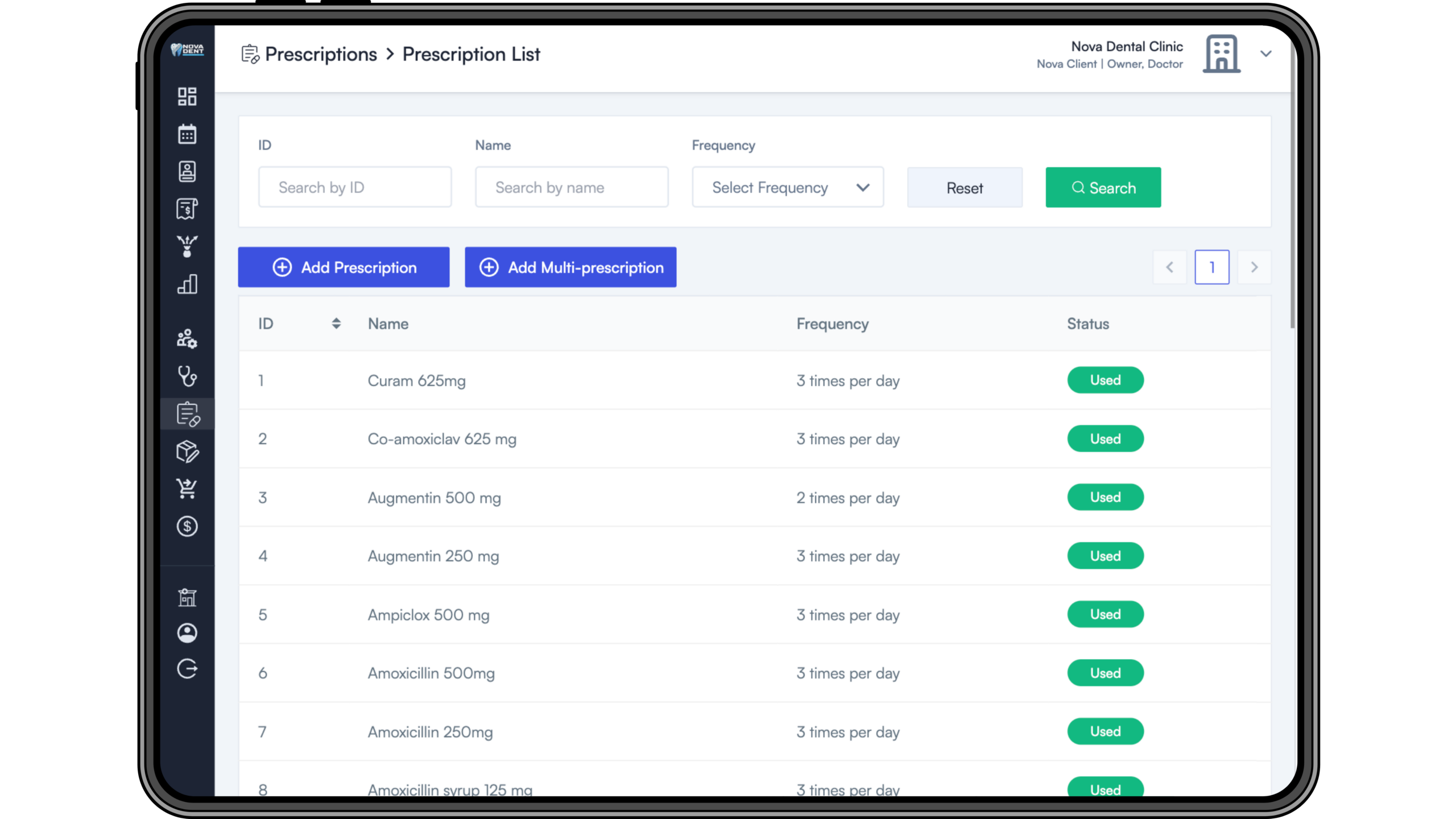The width and height of the screenshot is (1456, 819).
Task: Click the Add Prescription button
Action: click(344, 267)
